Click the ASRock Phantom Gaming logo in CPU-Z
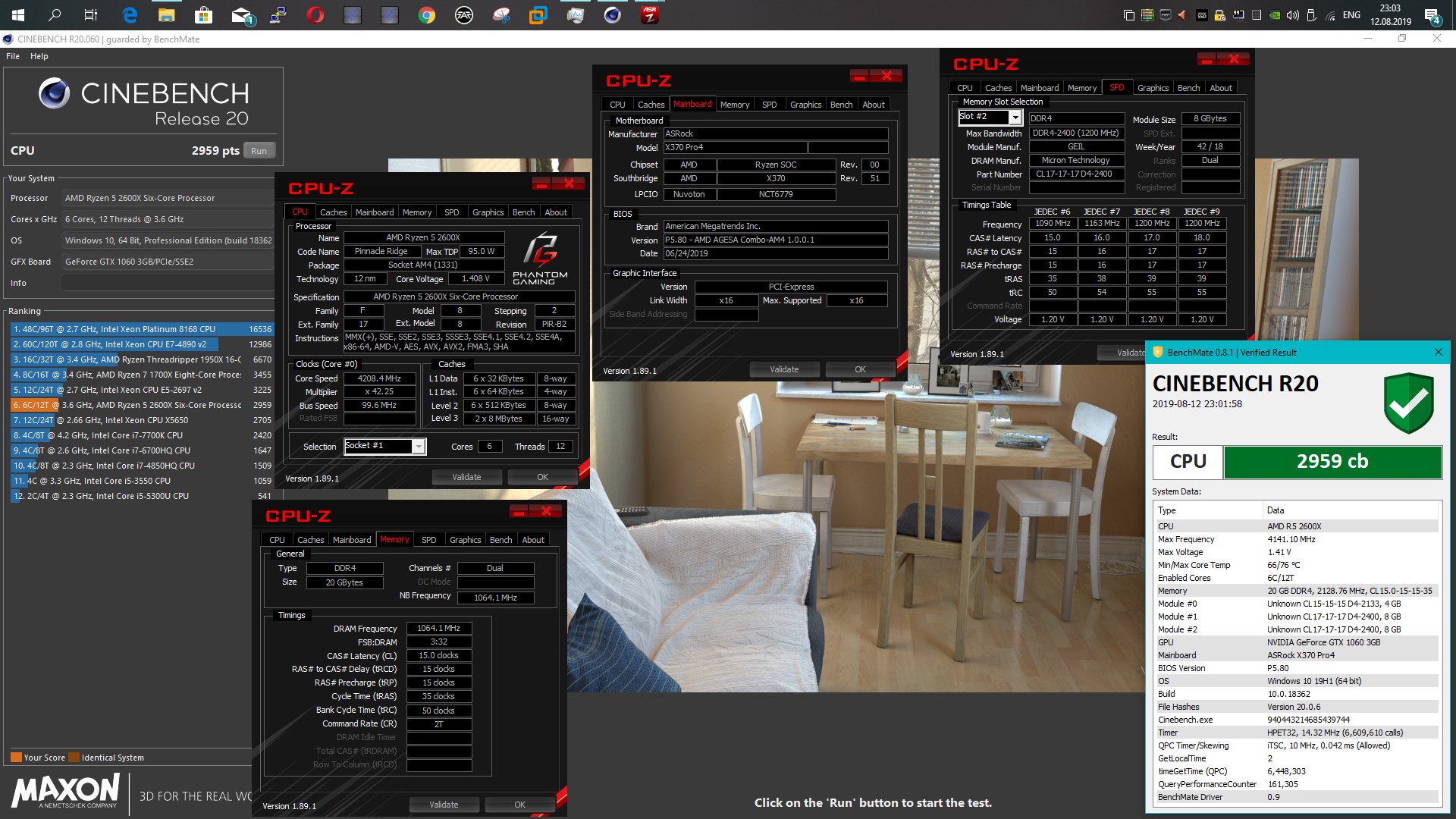Screen dimensions: 1456x819 540,259
